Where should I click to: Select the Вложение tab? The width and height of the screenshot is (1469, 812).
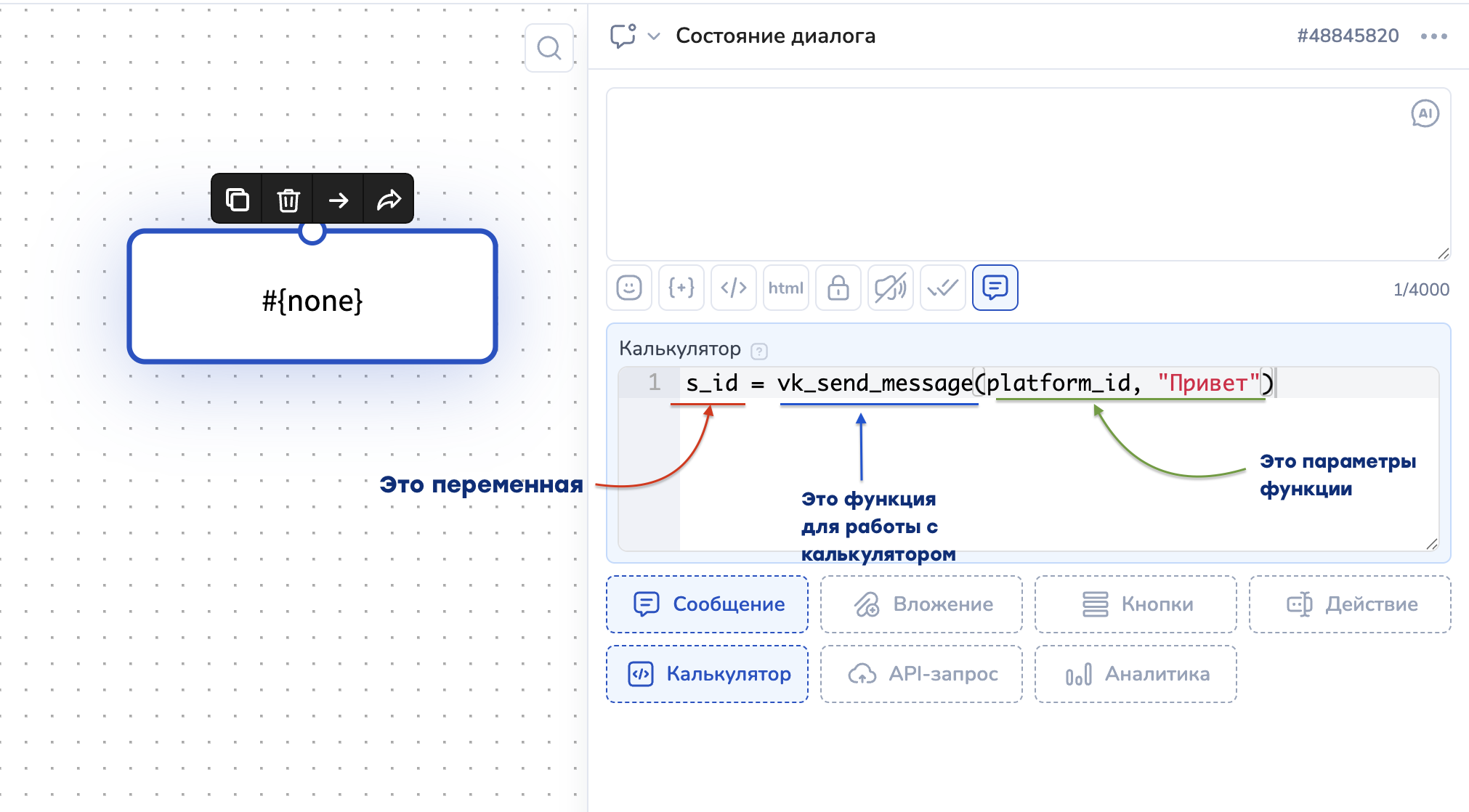921,604
